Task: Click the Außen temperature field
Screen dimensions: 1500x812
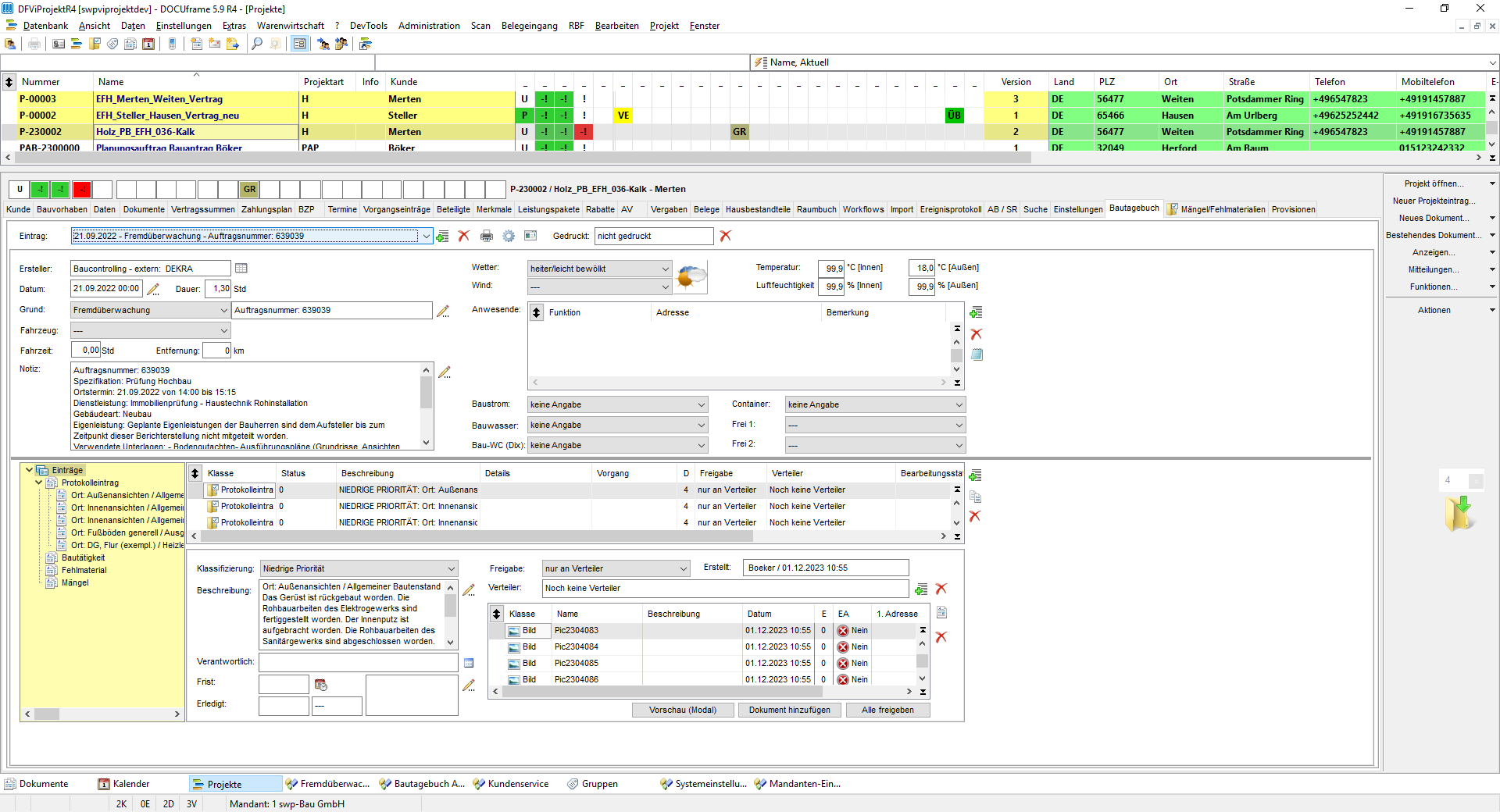Action: coord(922,268)
